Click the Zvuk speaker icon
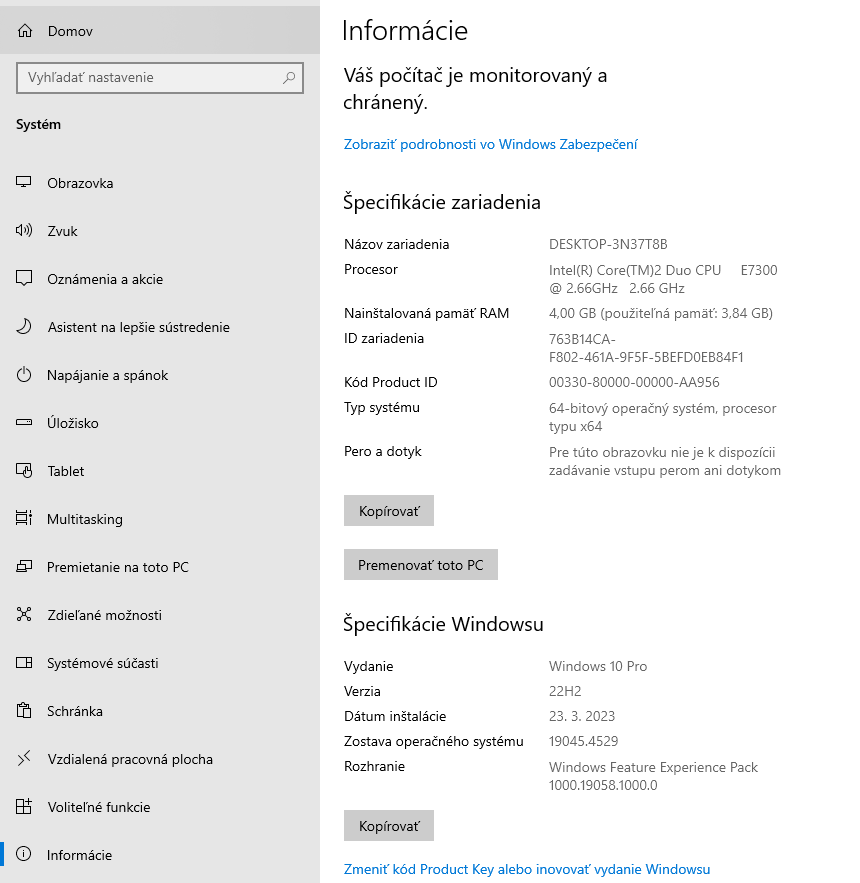 (25, 231)
